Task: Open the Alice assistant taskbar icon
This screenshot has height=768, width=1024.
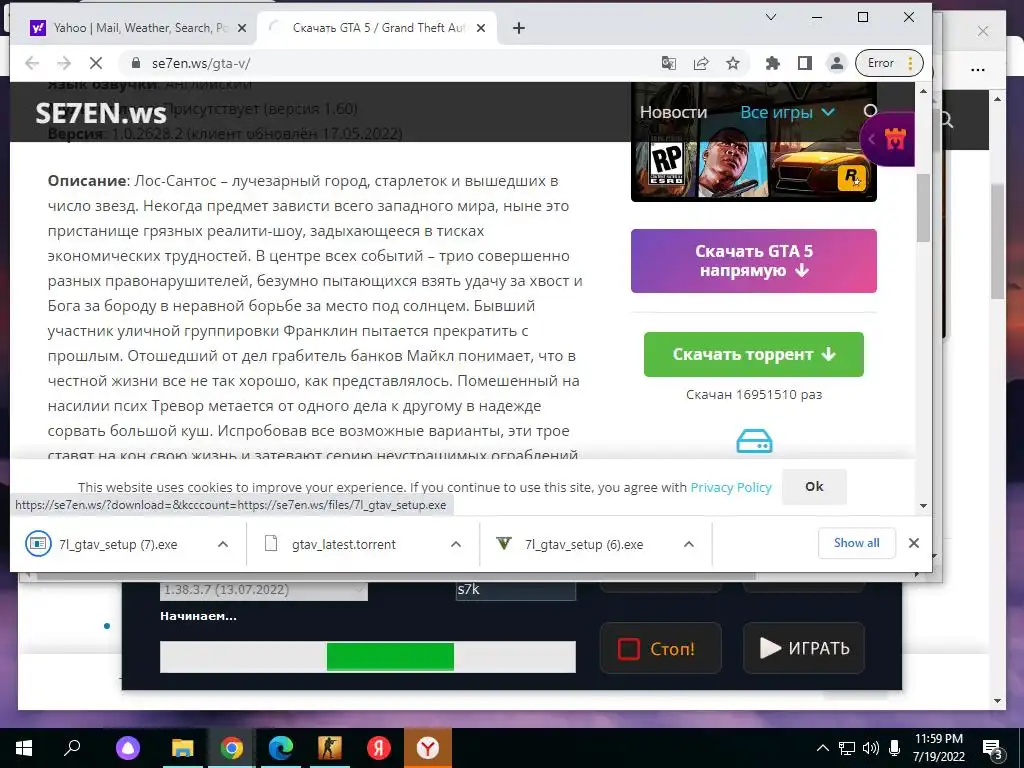Action: 128,748
